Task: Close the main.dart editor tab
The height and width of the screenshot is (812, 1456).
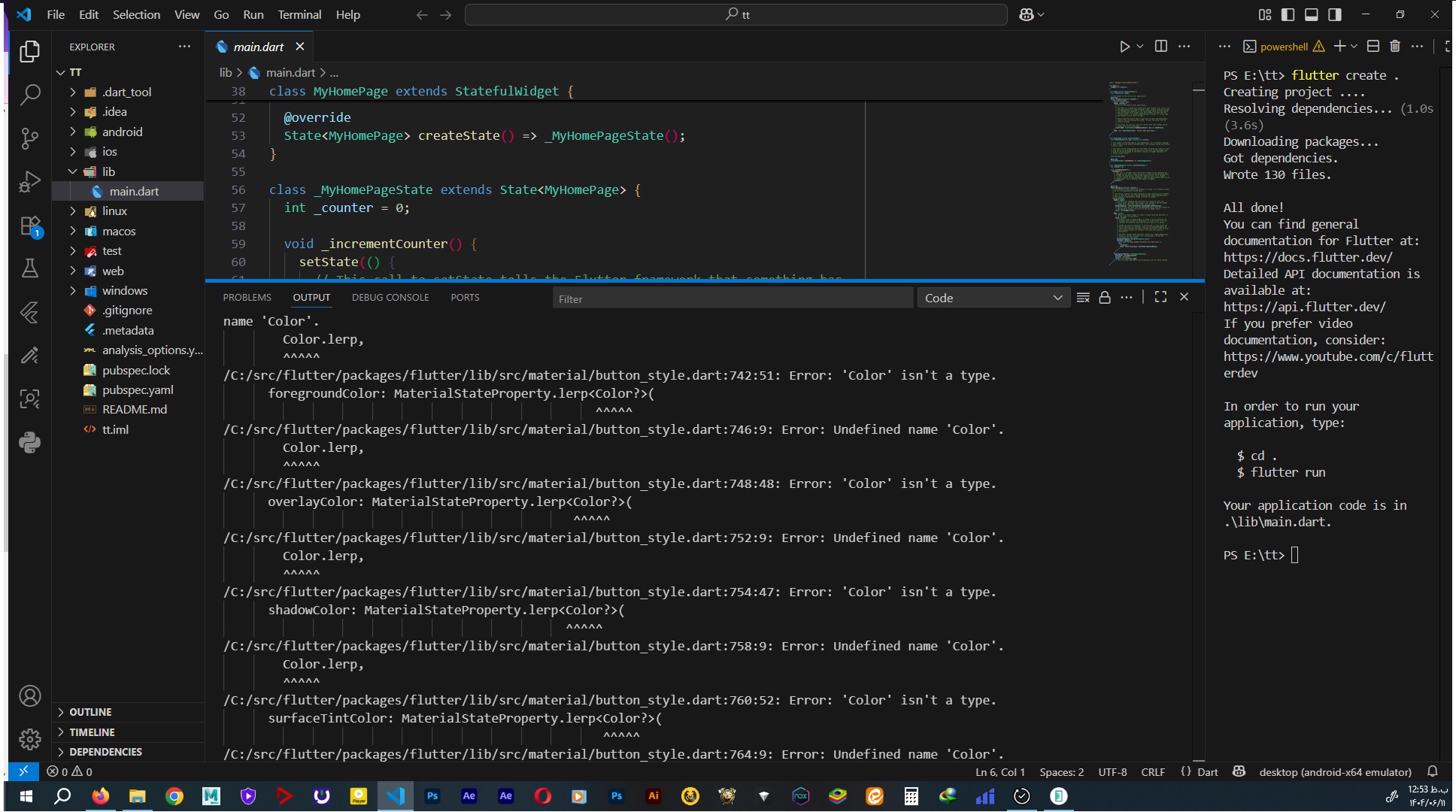Action: coord(300,47)
